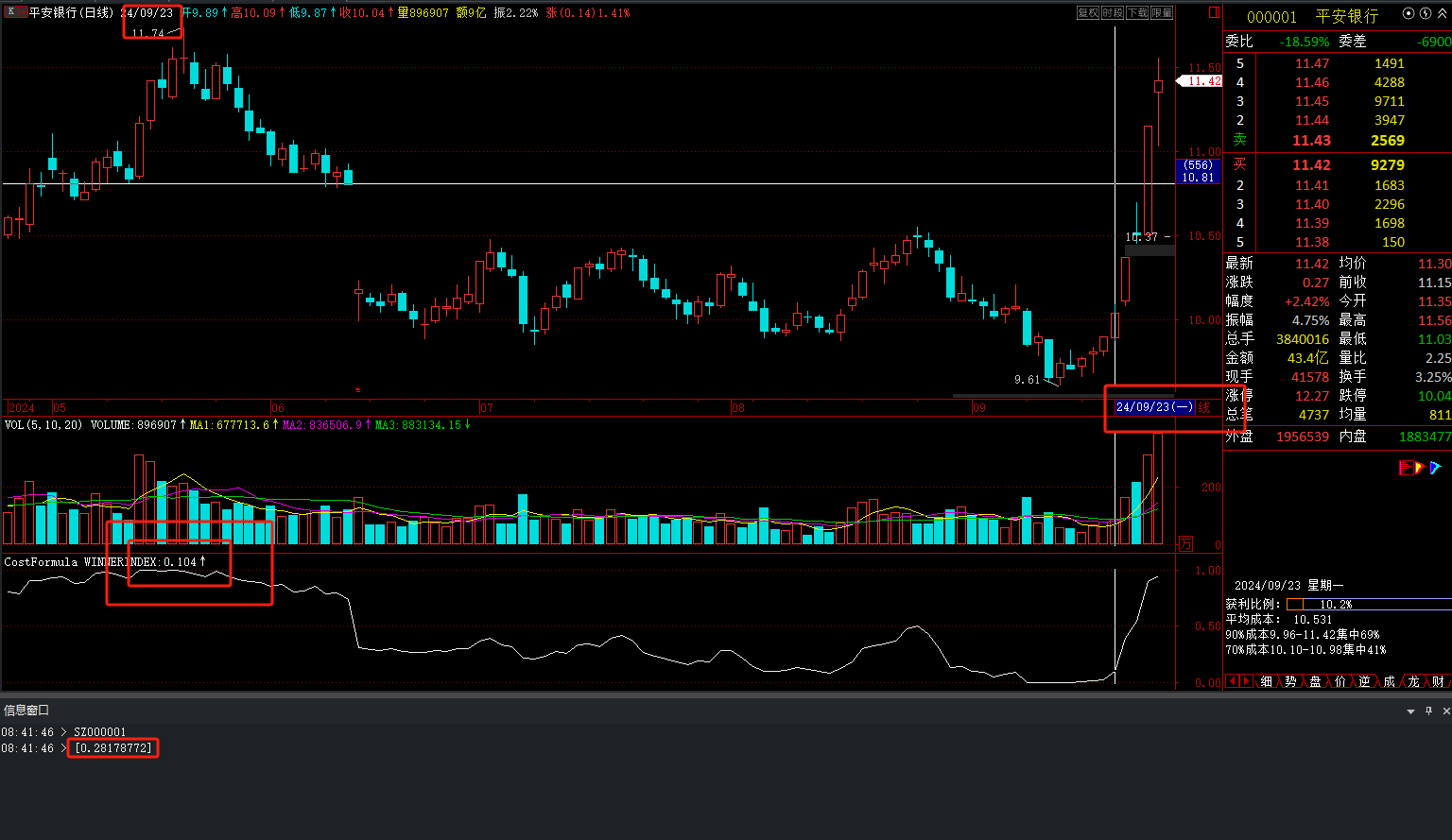Open the 盘 tab in quote panel

pos(1316,681)
